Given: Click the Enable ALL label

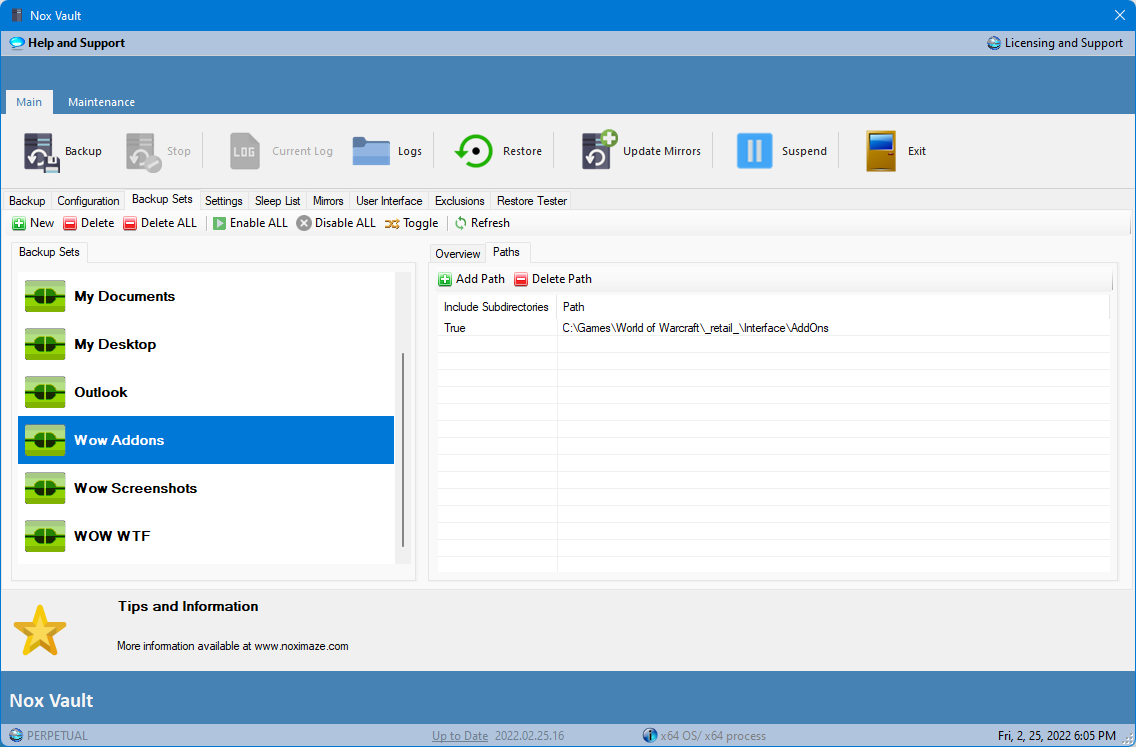Looking at the screenshot, I should tap(259, 223).
